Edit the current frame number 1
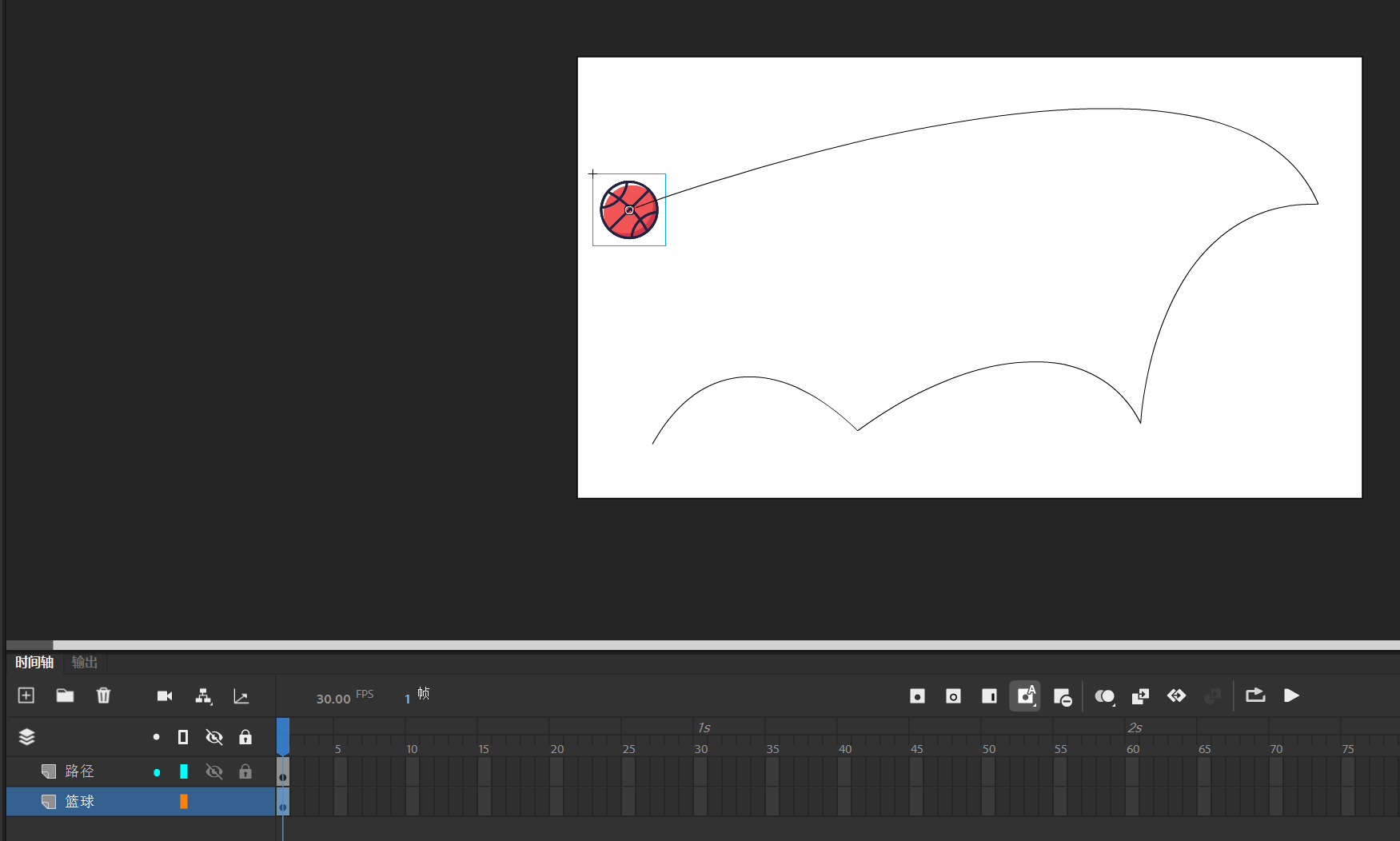 point(408,699)
